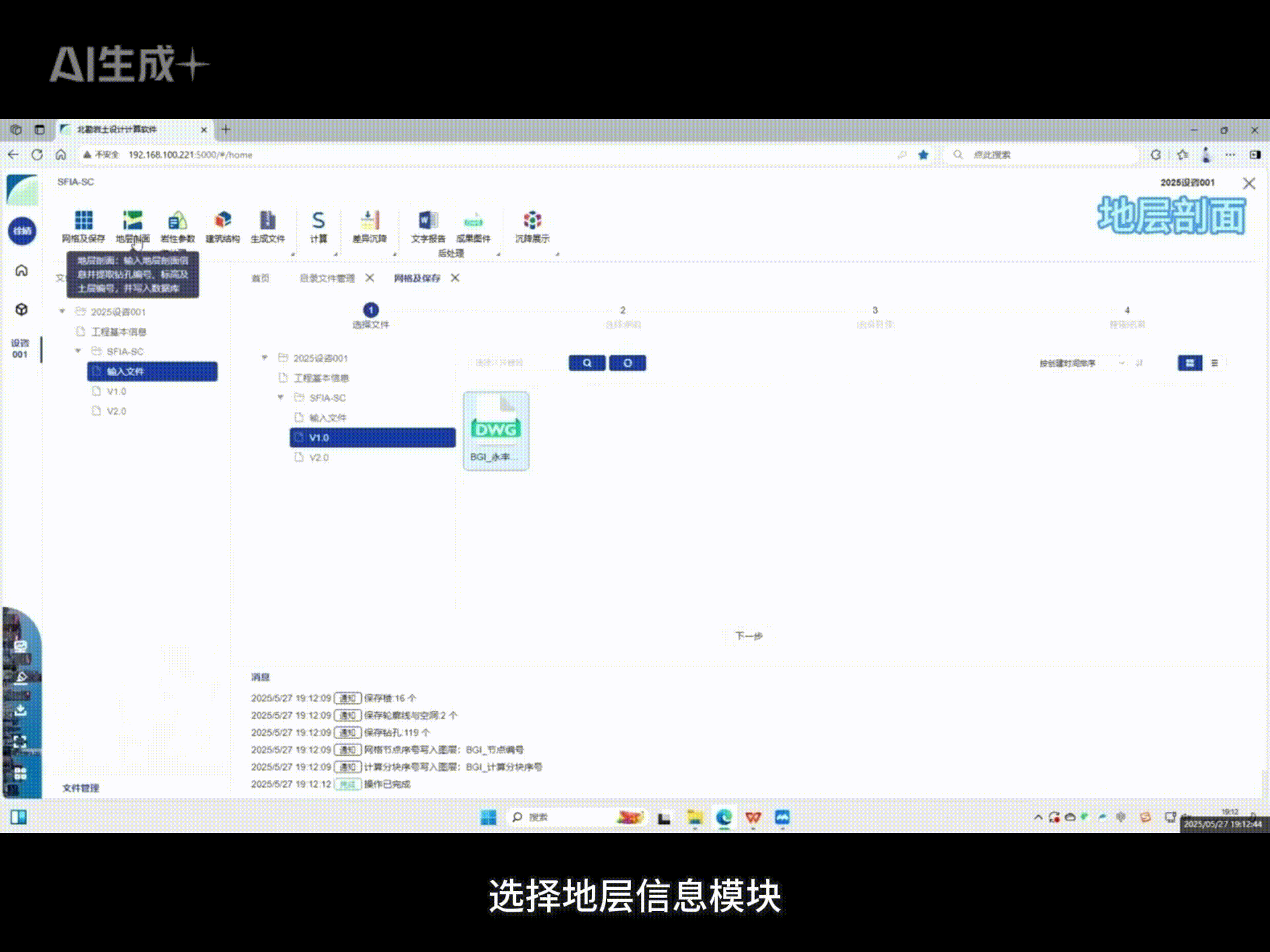Viewport: 1270px width, 952px height.
Task: Select the BGI DWG file thumbnail
Action: click(496, 430)
